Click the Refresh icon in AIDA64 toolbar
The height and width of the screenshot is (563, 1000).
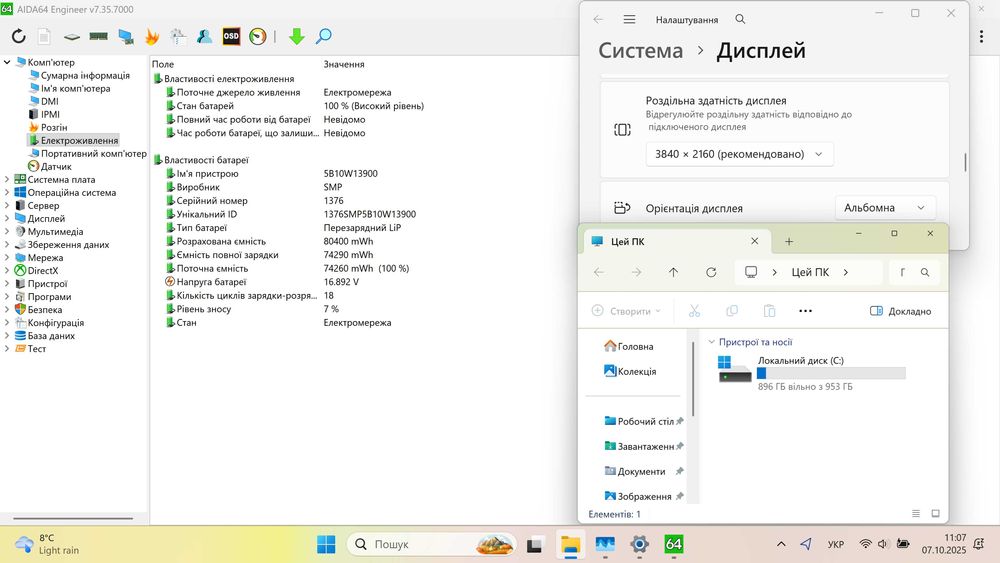(x=18, y=36)
